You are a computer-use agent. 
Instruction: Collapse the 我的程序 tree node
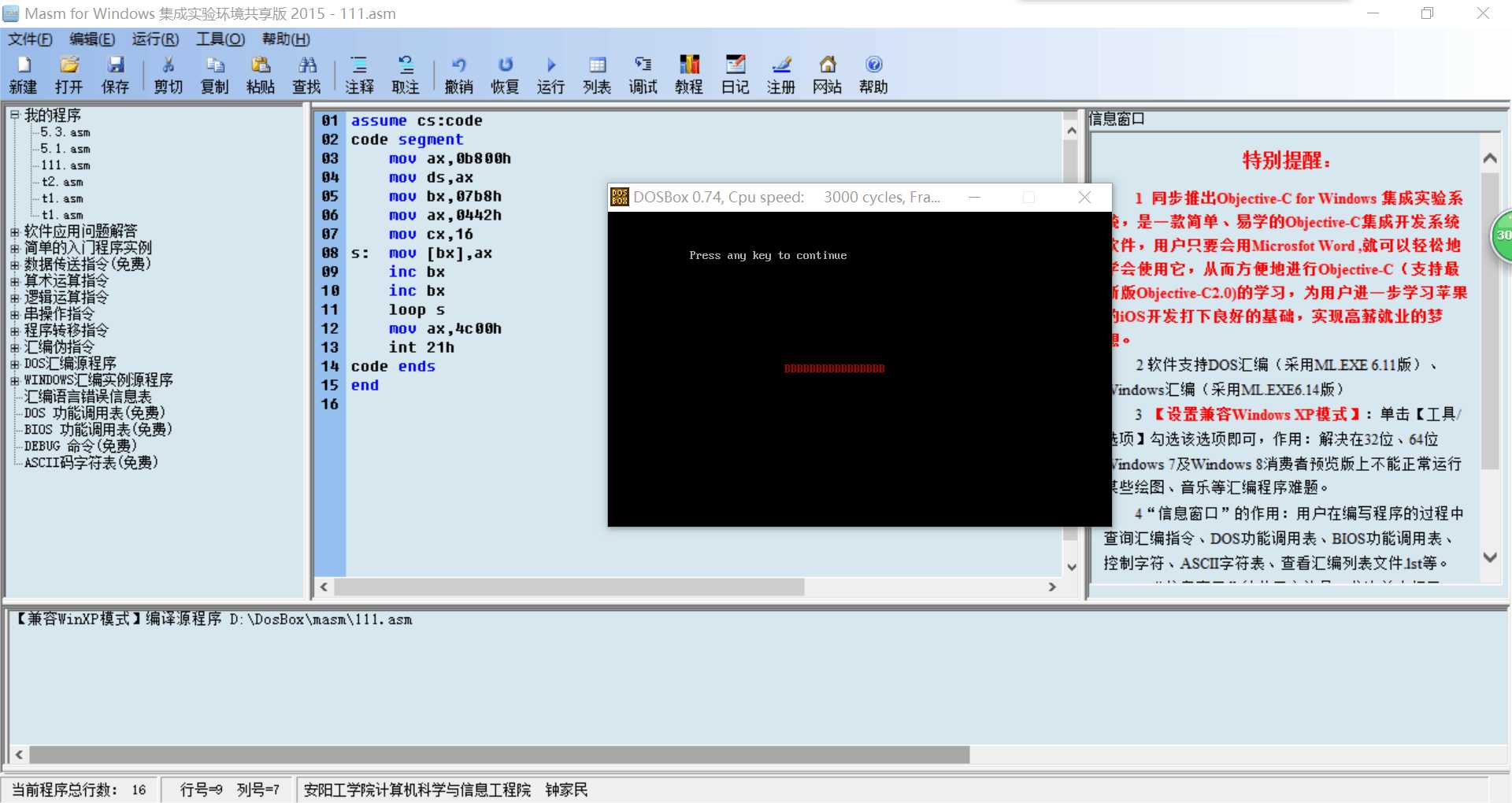(x=14, y=115)
